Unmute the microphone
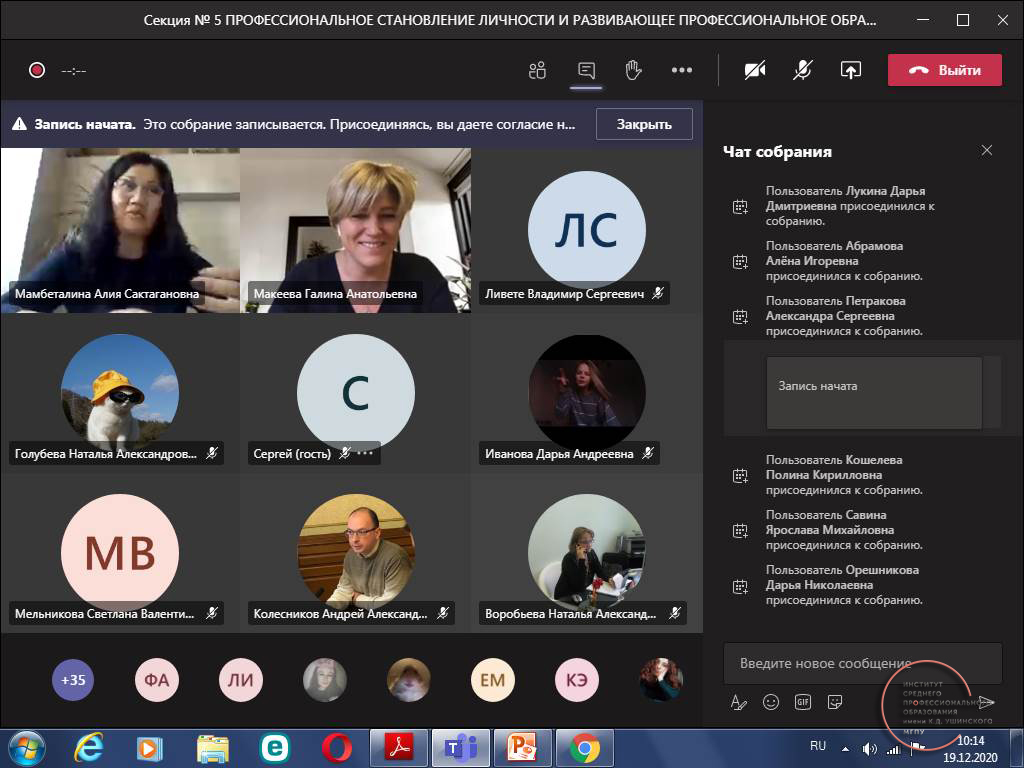Screen dimensions: 1024x768 point(802,70)
